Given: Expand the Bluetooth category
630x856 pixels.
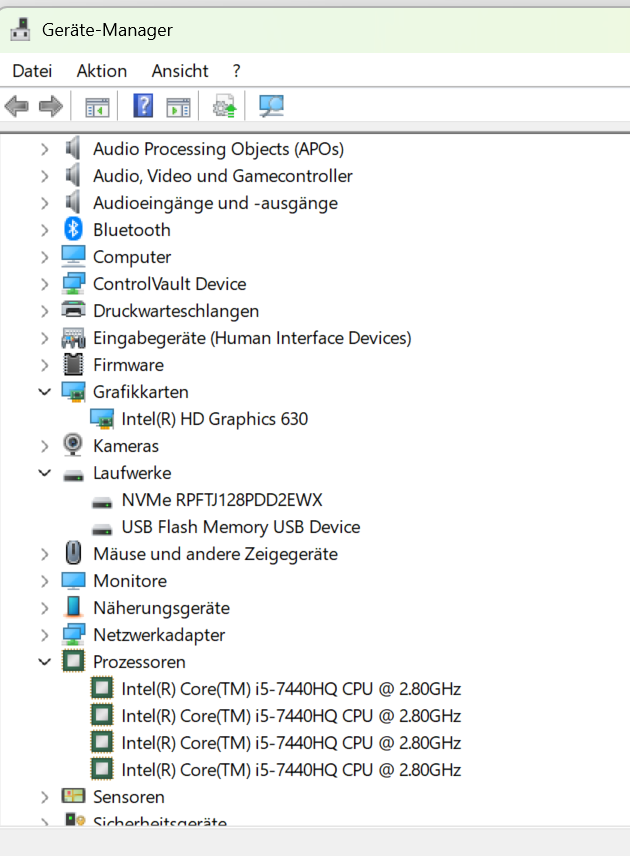Looking at the screenshot, I should click(x=45, y=230).
